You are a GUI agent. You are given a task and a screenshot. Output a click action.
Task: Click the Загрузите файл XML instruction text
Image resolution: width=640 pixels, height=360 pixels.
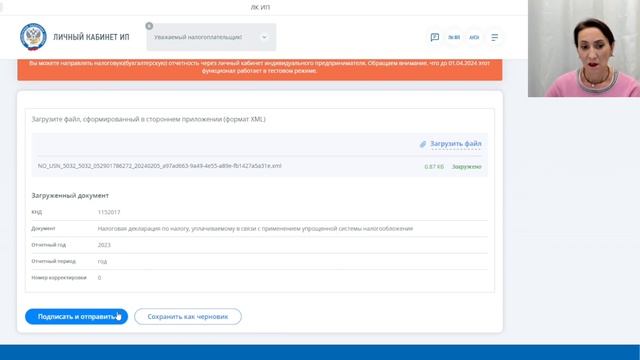click(x=149, y=119)
